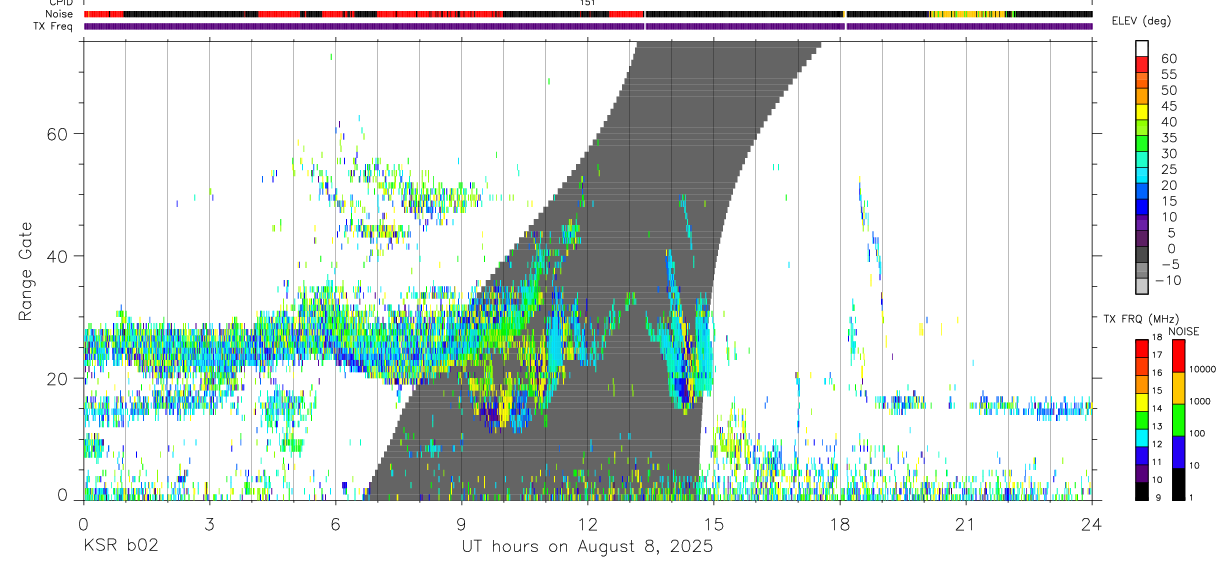Click the 100 label on NOISE bar
1228x567 pixels.
click(1197, 433)
